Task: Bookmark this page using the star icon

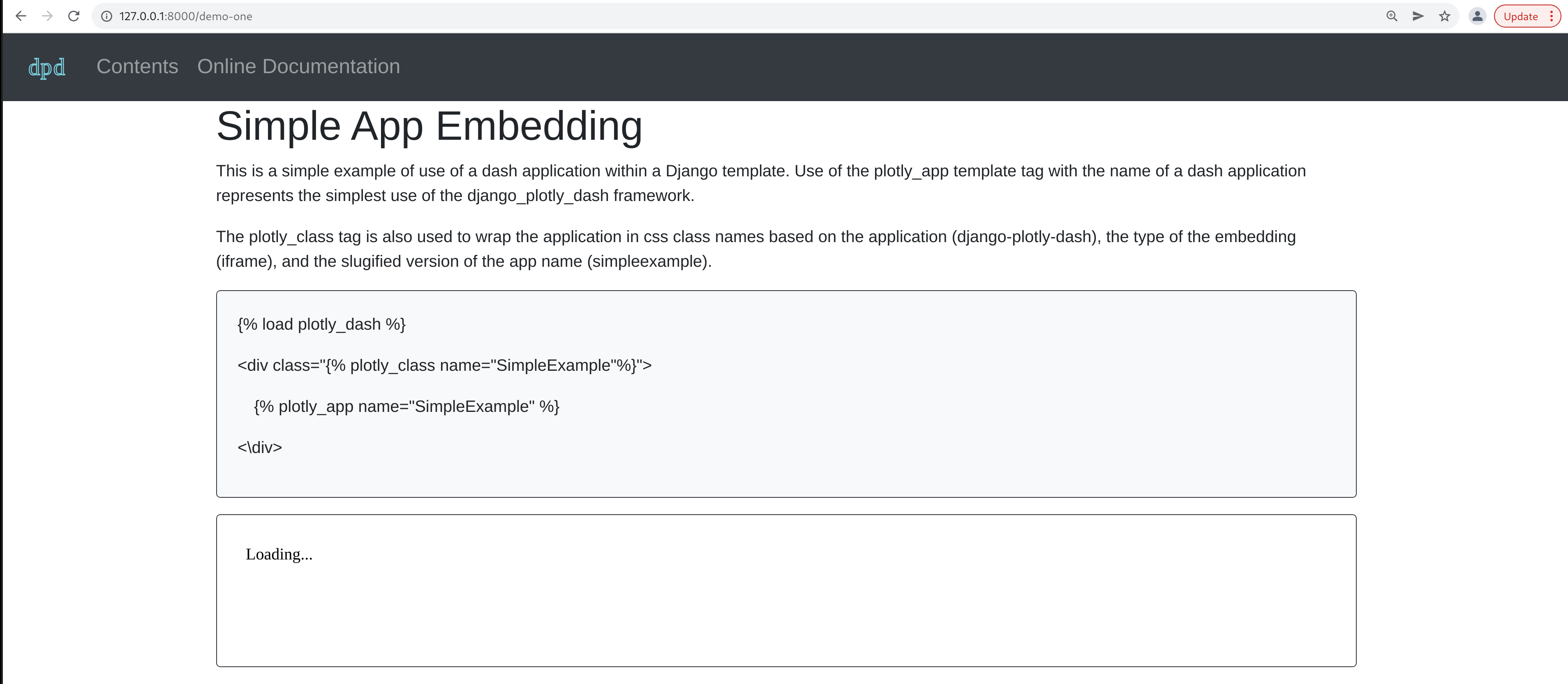Action: point(1444,16)
